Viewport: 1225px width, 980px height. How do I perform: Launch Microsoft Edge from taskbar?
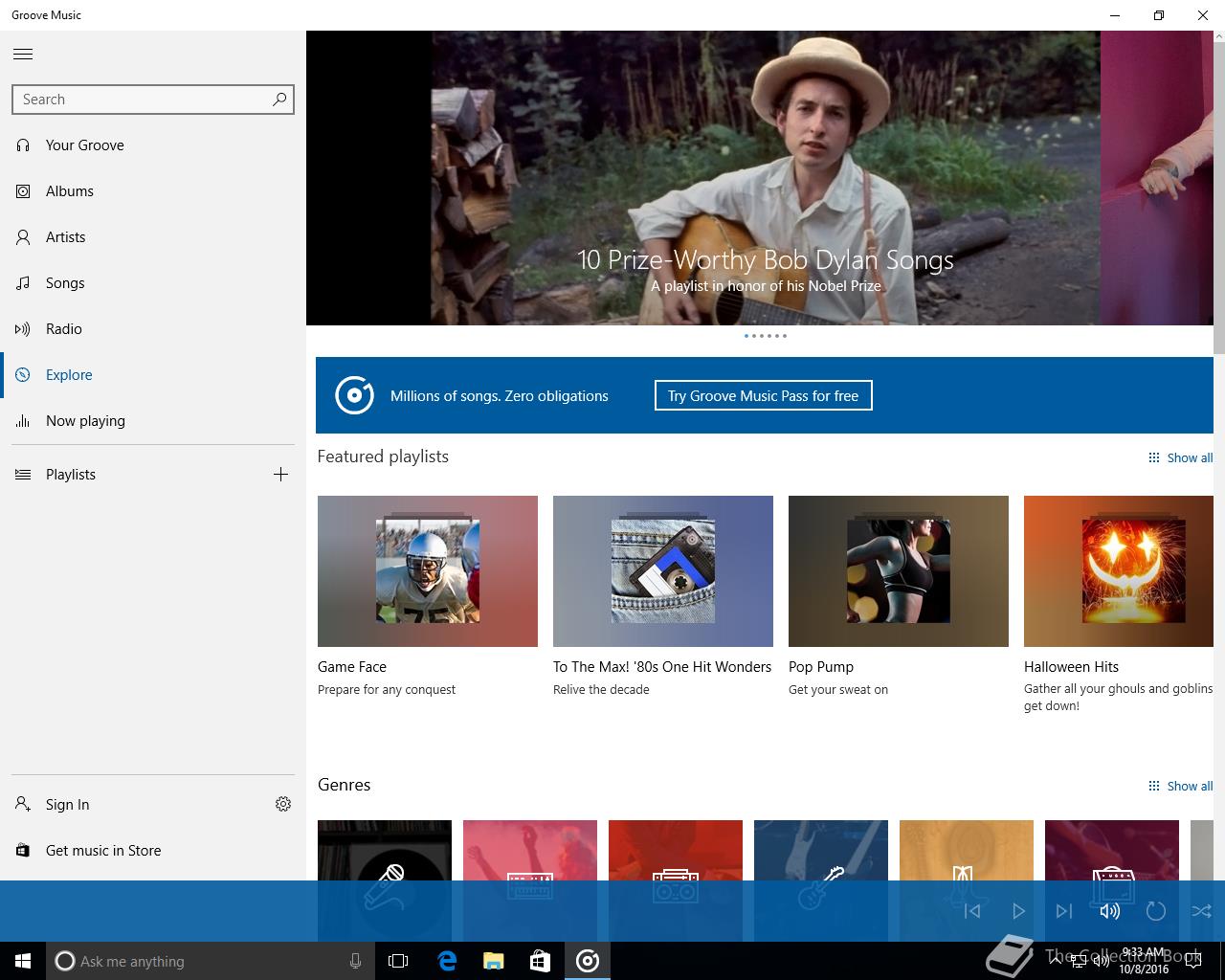click(x=446, y=961)
